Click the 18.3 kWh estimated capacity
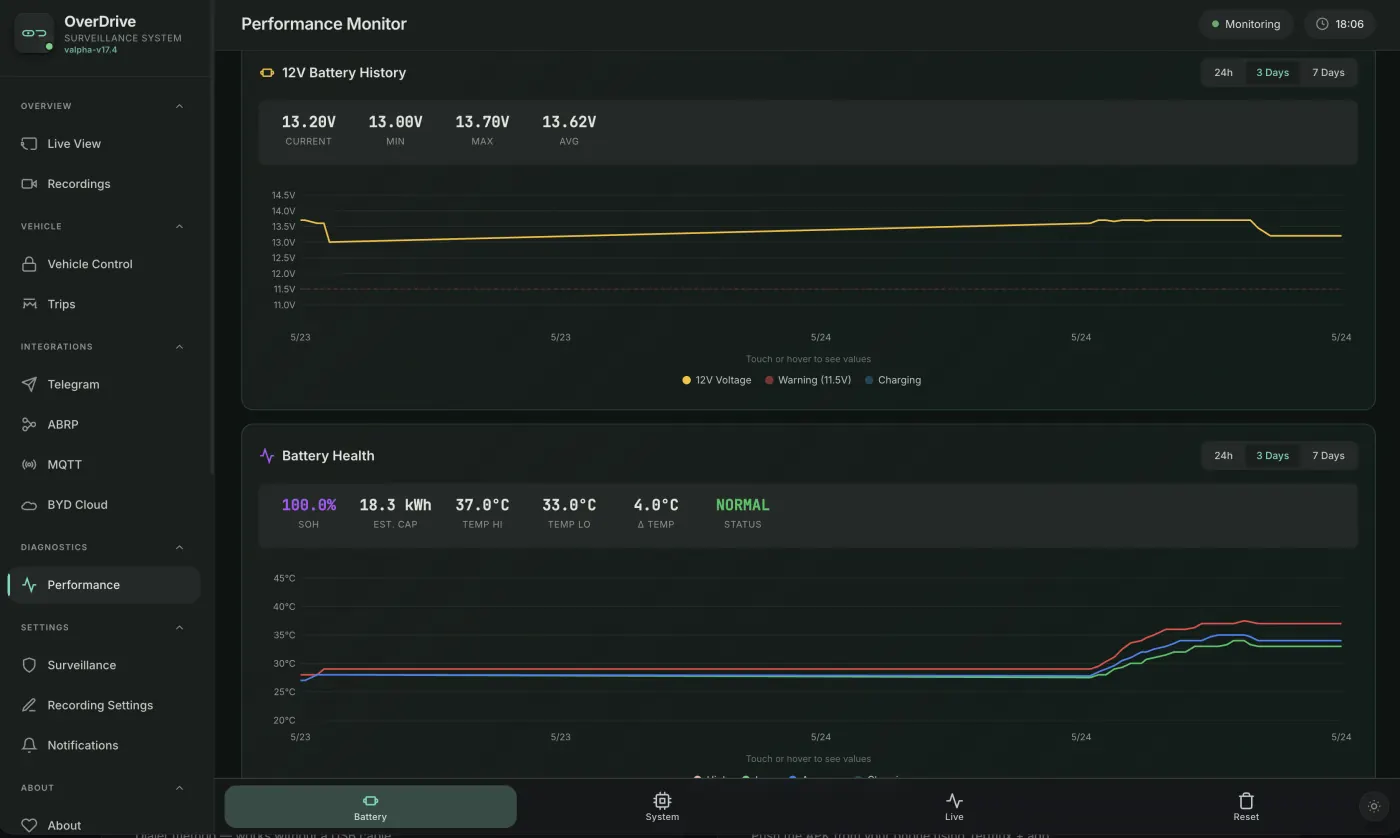The height and width of the screenshot is (838, 1400). [x=395, y=505]
